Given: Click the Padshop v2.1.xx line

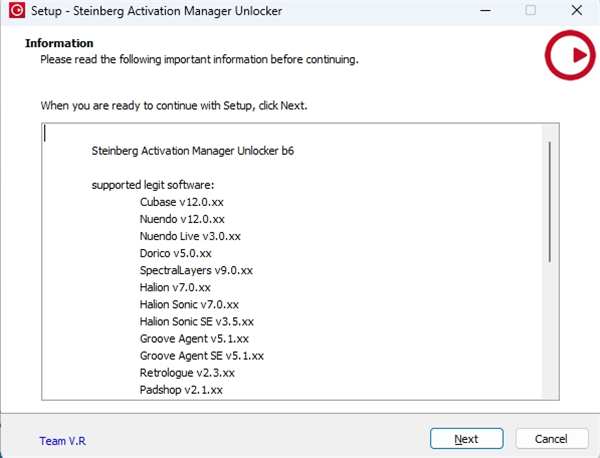Looking at the screenshot, I should pos(181,389).
